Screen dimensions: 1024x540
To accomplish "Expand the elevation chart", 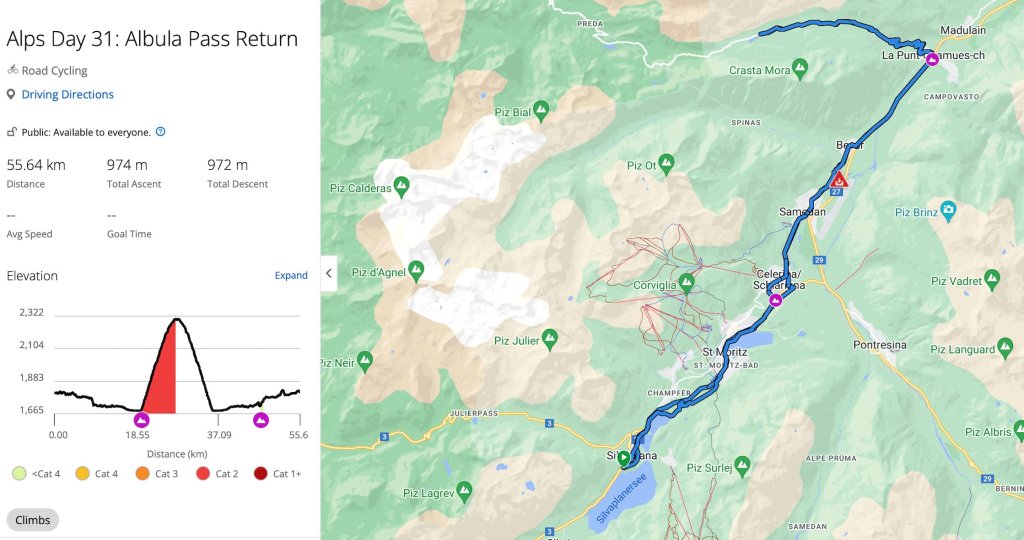I will [x=291, y=276].
